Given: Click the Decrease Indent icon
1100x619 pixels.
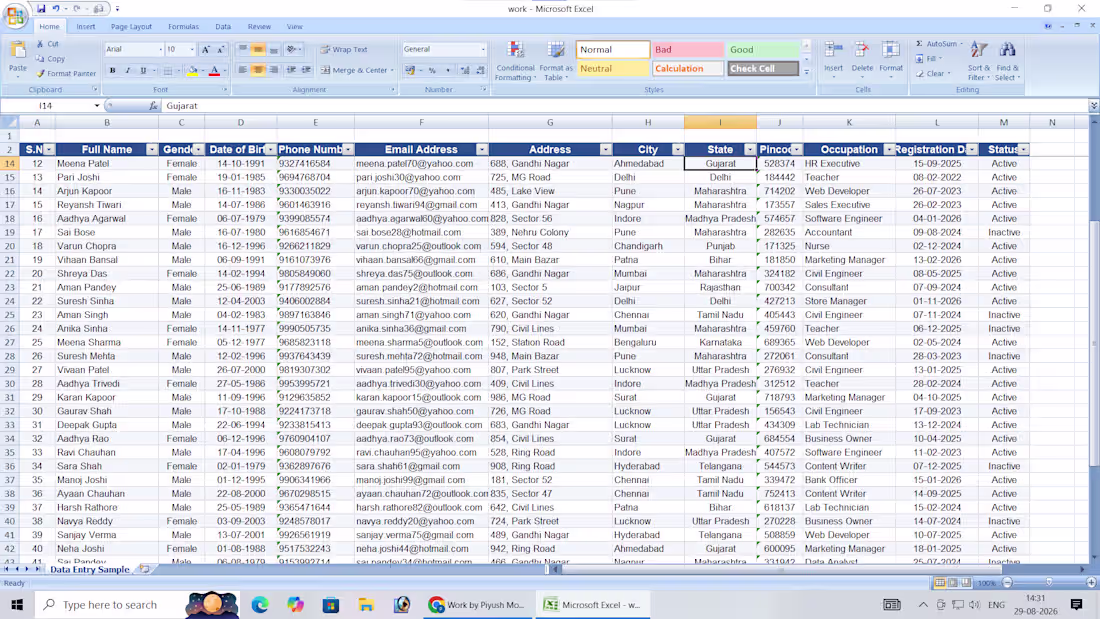Looking at the screenshot, I should point(291,70).
